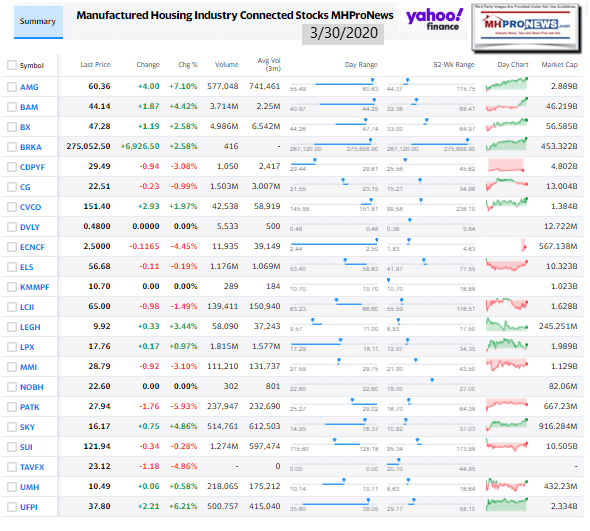The image size is (590, 531).
Task: Sort by Last Price column header
Action: coord(95,65)
